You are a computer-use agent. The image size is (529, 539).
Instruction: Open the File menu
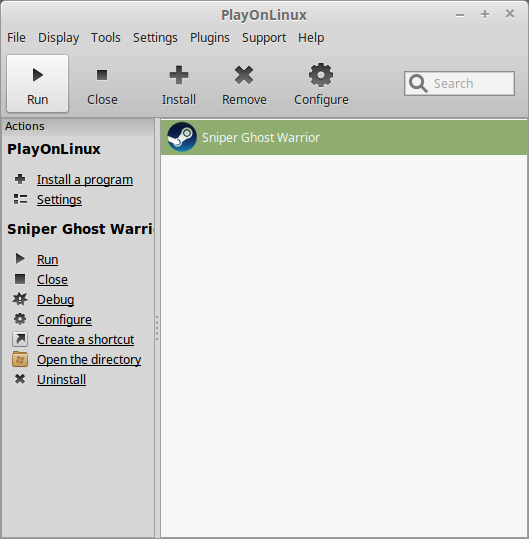(x=16, y=37)
